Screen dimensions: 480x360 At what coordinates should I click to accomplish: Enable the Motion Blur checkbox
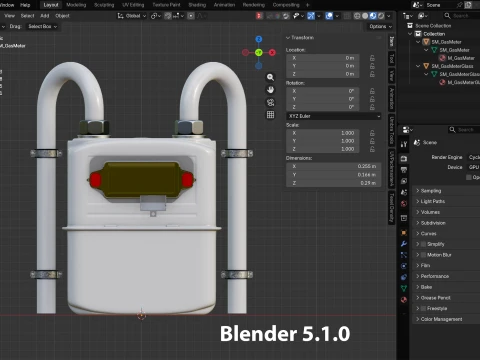tap(423, 255)
